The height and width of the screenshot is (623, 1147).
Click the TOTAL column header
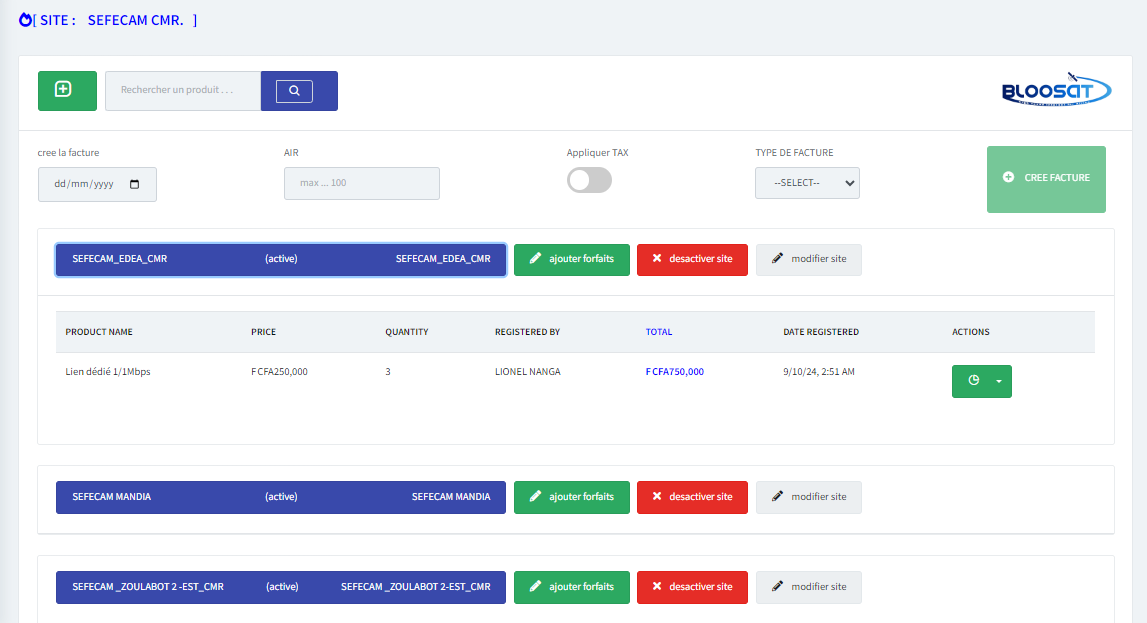coord(658,332)
